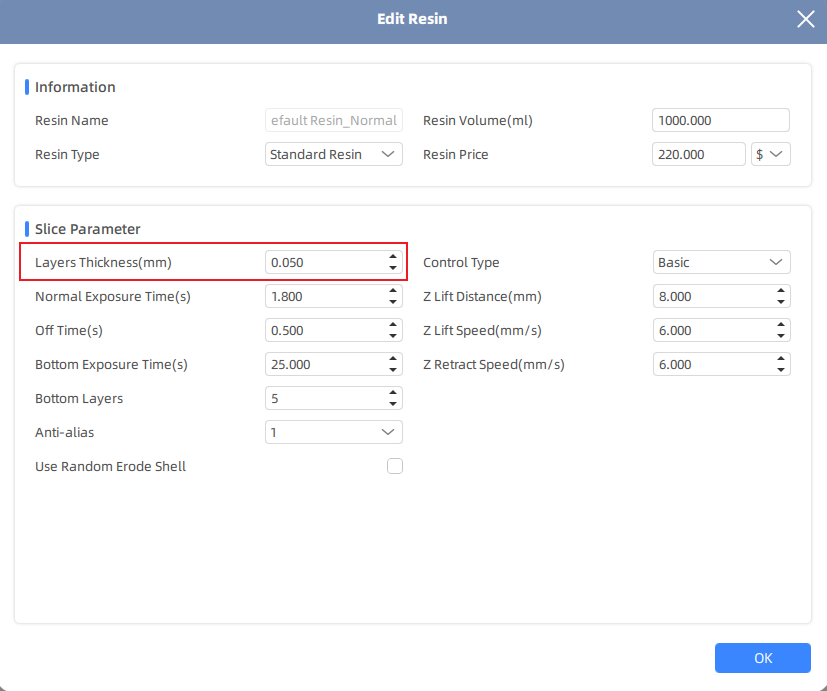Decrease Bottom Layers with down arrow
The height and width of the screenshot is (691, 827).
pyautogui.click(x=393, y=404)
